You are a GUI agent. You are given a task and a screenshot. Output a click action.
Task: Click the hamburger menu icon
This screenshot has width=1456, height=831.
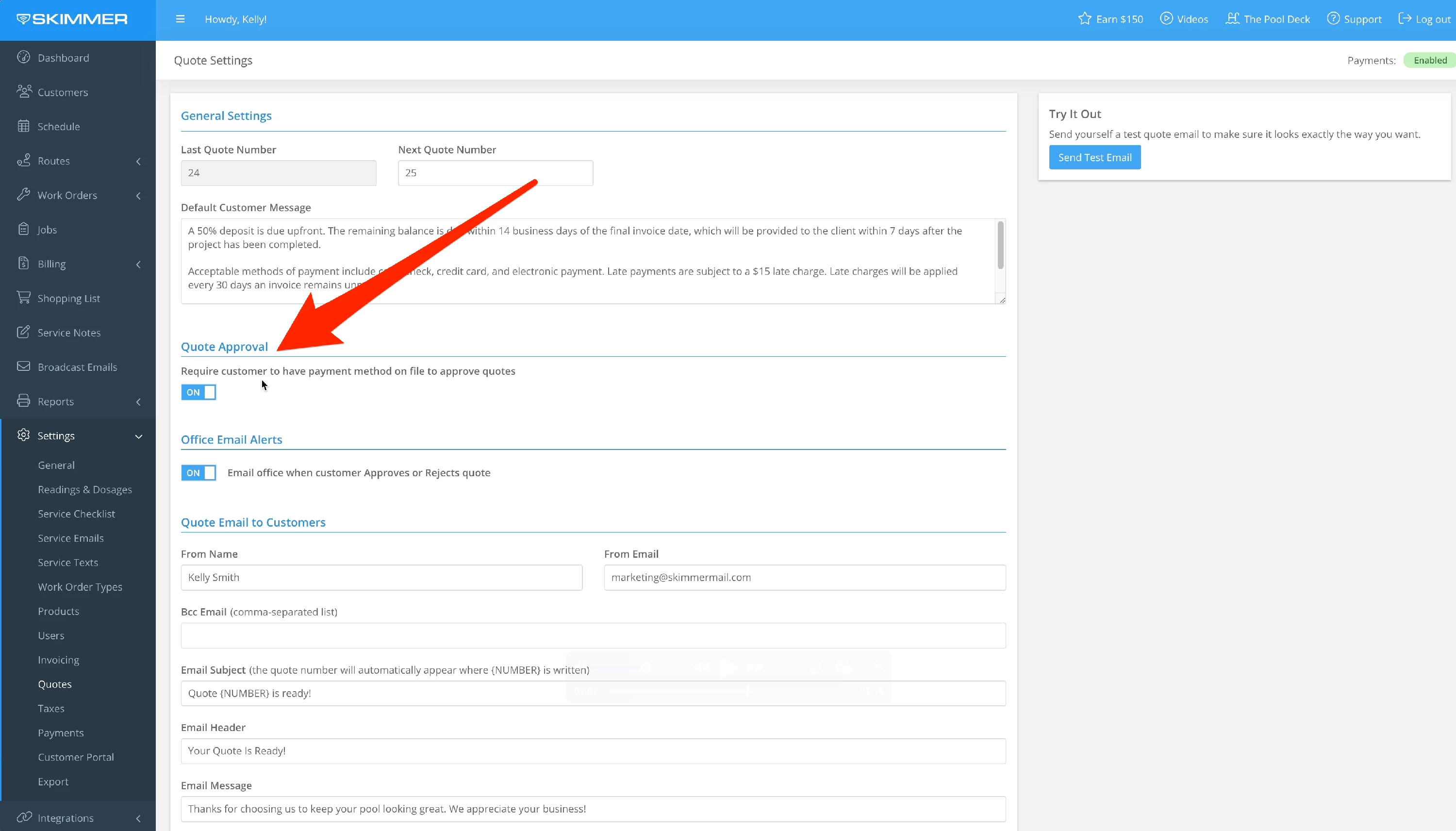(x=180, y=19)
